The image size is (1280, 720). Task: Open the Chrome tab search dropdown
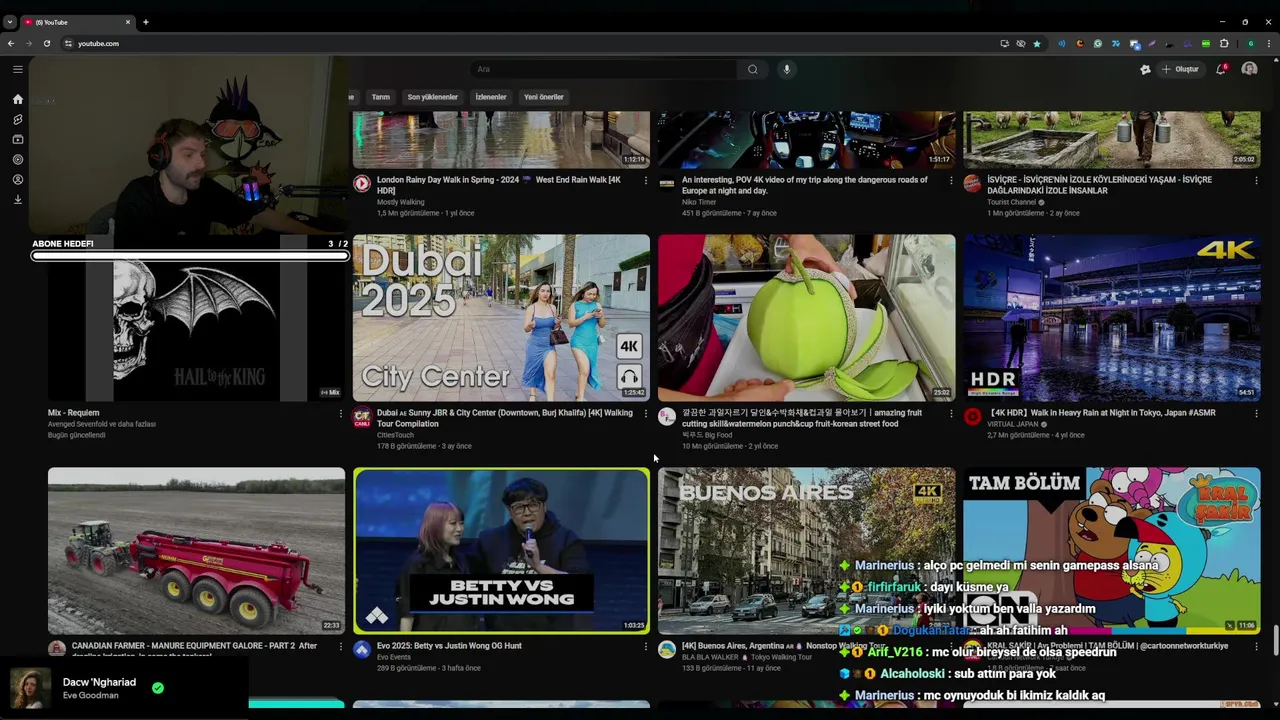pos(10,22)
